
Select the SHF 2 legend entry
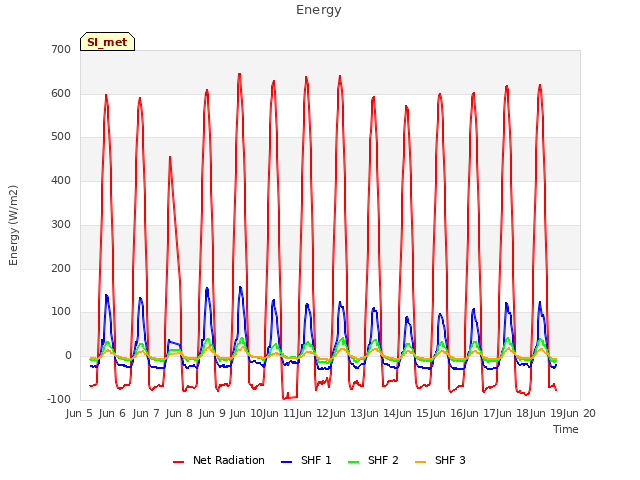pyautogui.click(x=373, y=460)
